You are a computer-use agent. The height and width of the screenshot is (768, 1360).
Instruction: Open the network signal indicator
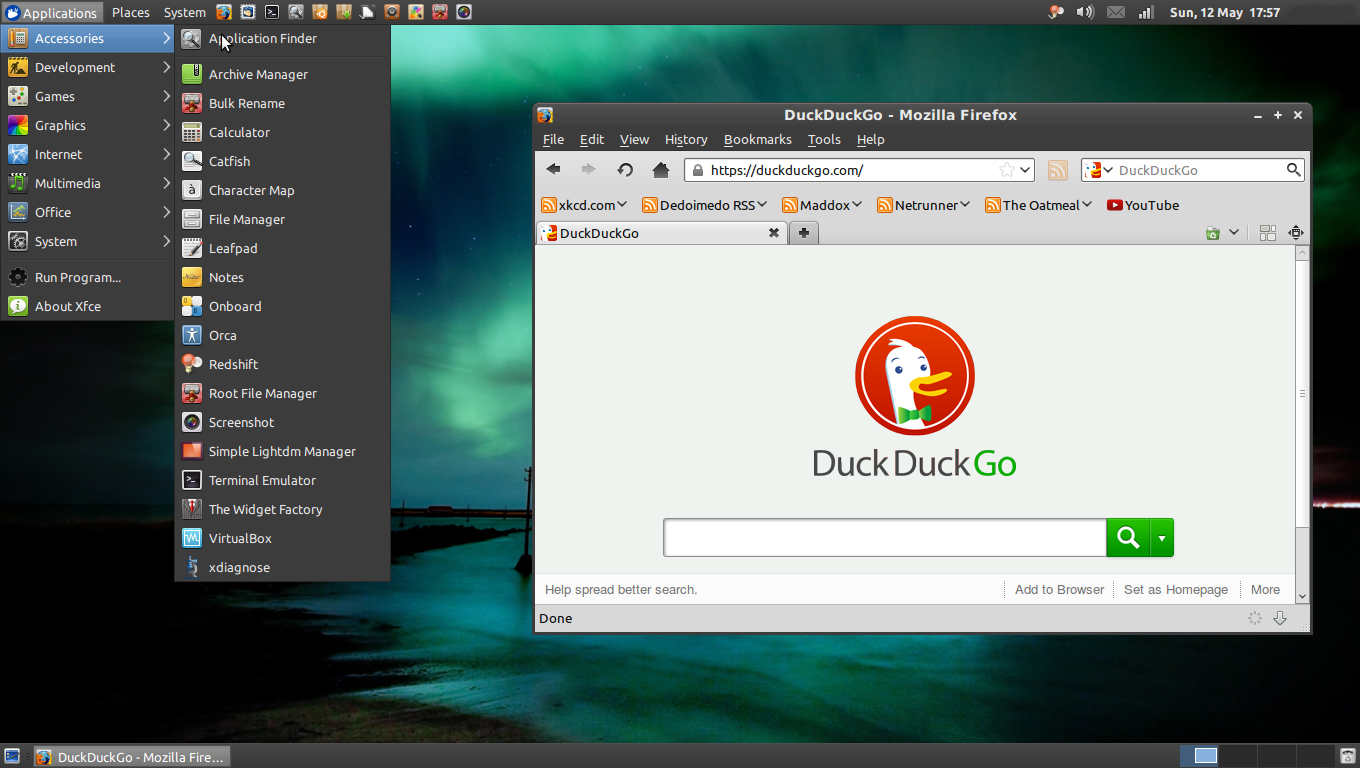tap(1146, 12)
